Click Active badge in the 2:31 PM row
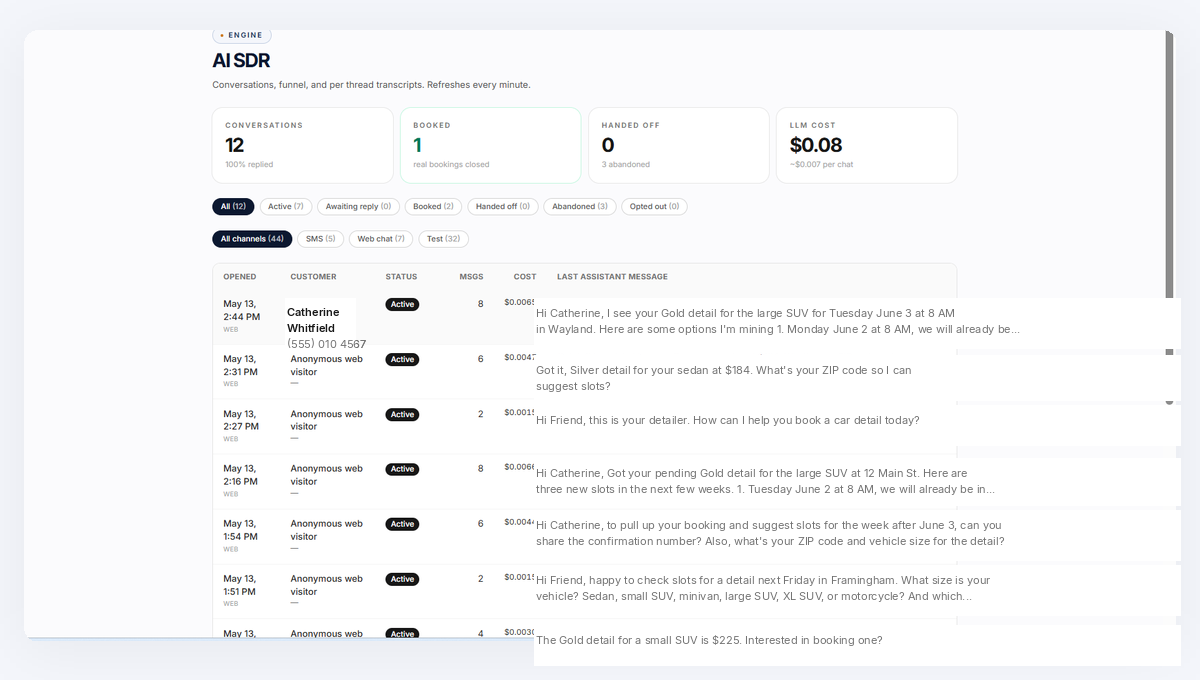This screenshot has width=1200, height=680. [402, 359]
